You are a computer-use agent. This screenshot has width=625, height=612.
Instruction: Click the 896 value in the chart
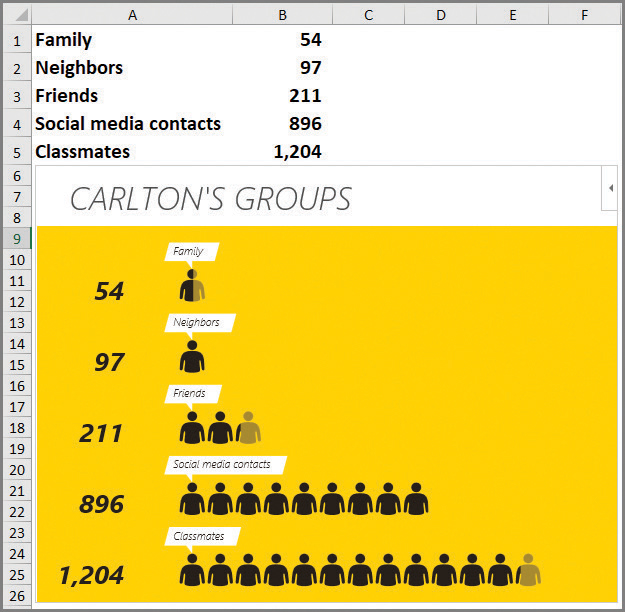pyautogui.click(x=103, y=505)
